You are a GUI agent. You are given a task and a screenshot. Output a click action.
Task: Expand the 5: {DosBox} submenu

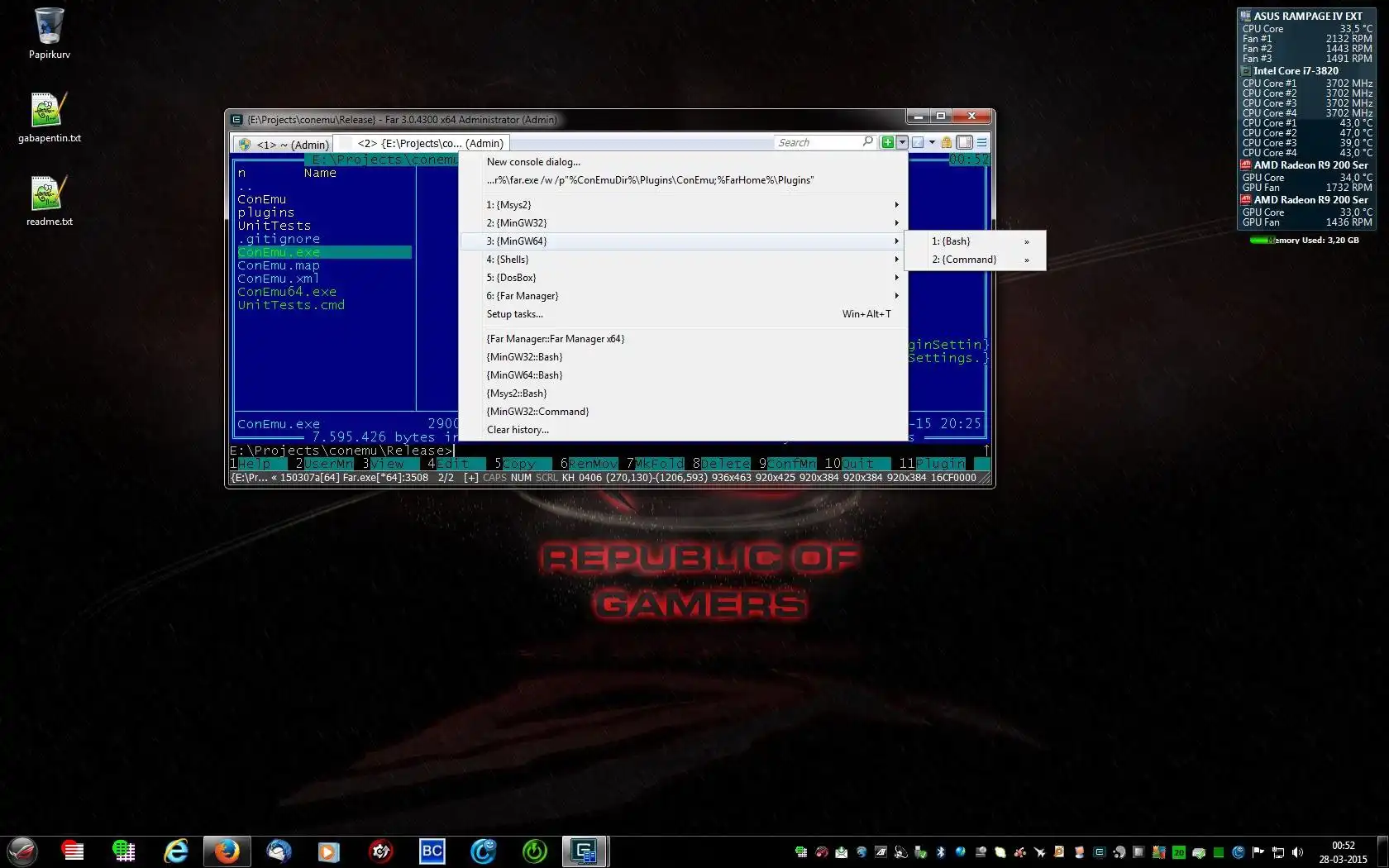pyautogui.click(x=684, y=278)
